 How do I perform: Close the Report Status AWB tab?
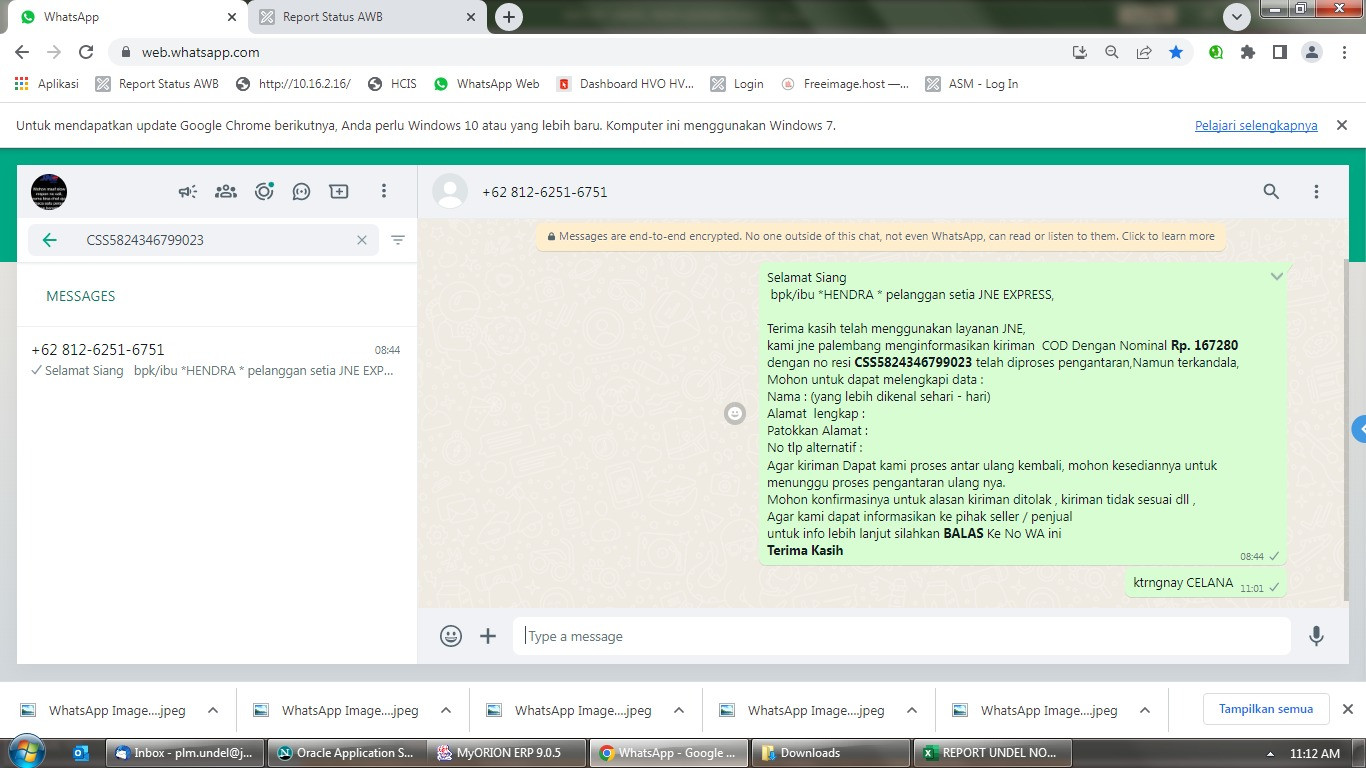471,17
